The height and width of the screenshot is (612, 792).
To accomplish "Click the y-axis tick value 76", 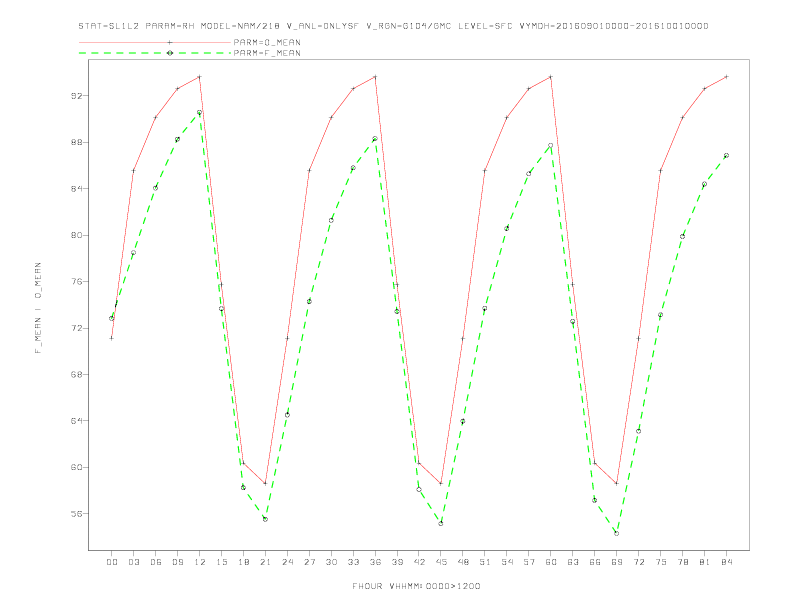I will [x=76, y=282].
